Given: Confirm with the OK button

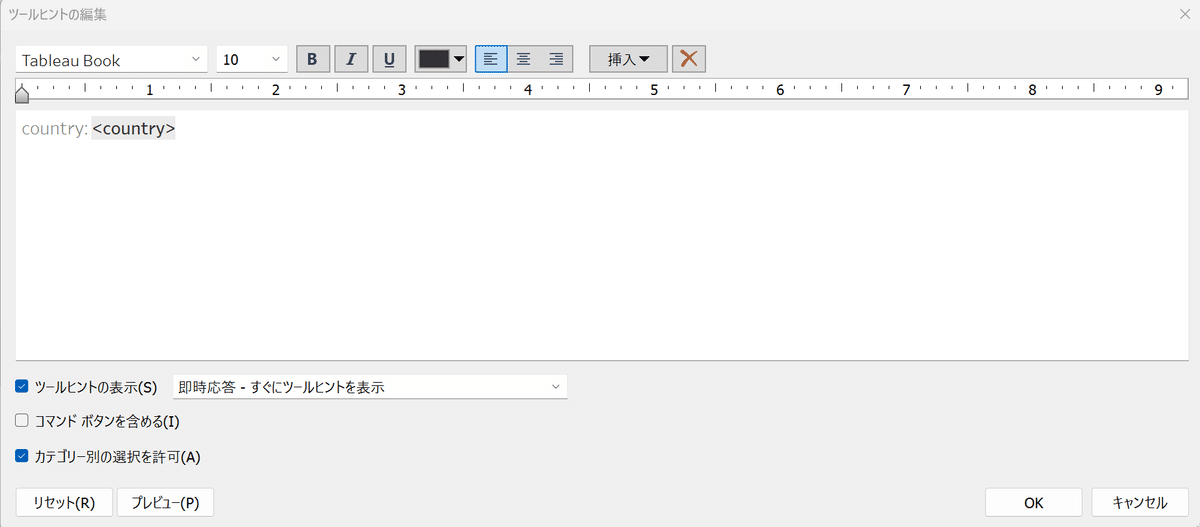Looking at the screenshot, I should [1034, 503].
